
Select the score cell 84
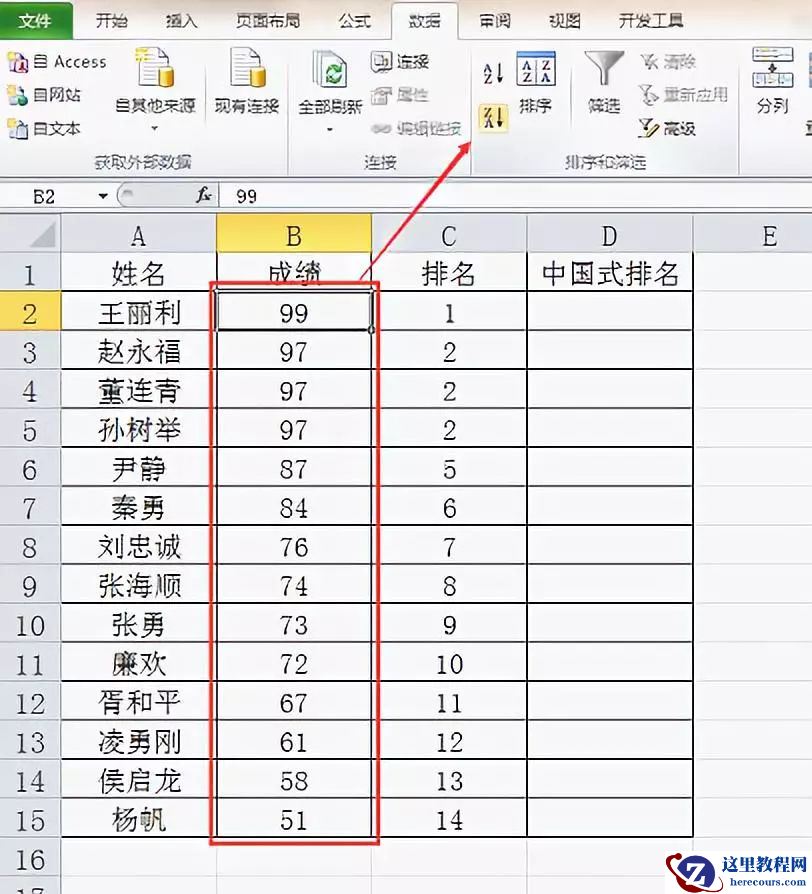click(294, 506)
